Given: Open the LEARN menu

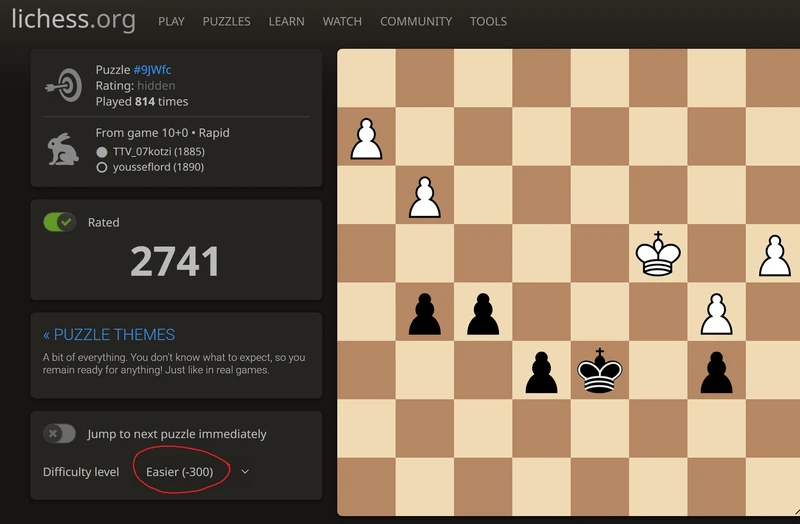Looking at the screenshot, I should click(287, 21).
